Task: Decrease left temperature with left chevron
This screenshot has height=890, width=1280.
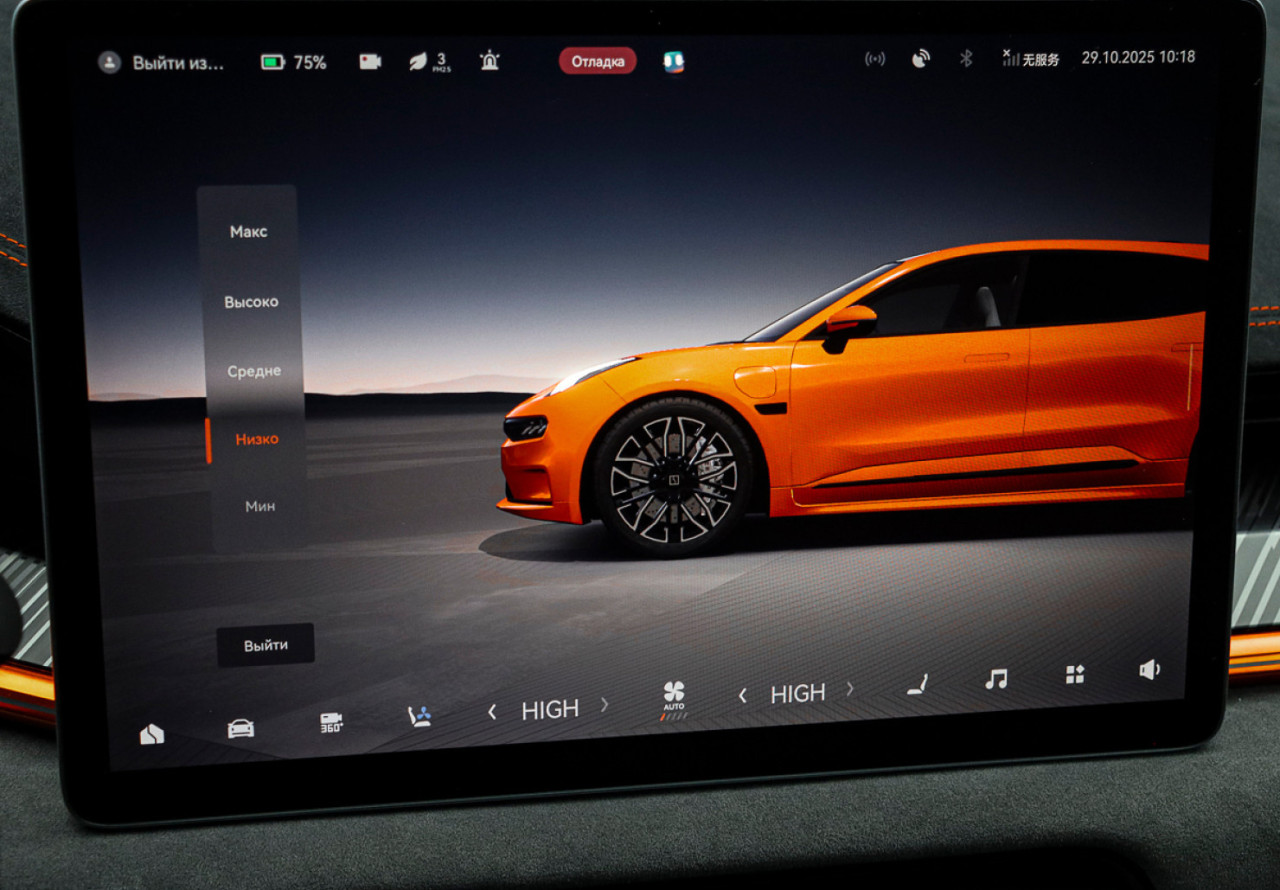Action: (492, 711)
